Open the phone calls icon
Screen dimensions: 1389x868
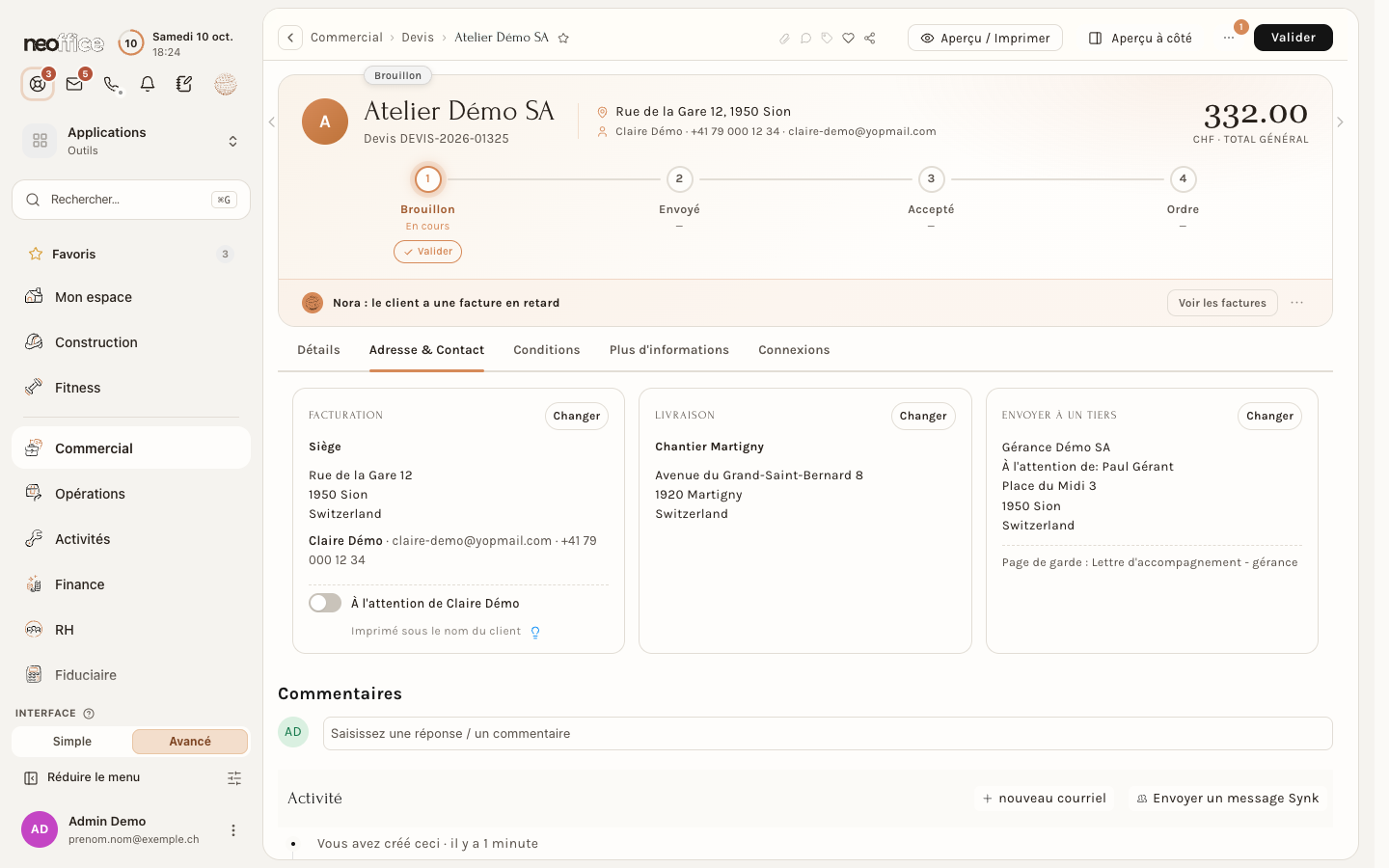pyautogui.click(x=112, y=84)
